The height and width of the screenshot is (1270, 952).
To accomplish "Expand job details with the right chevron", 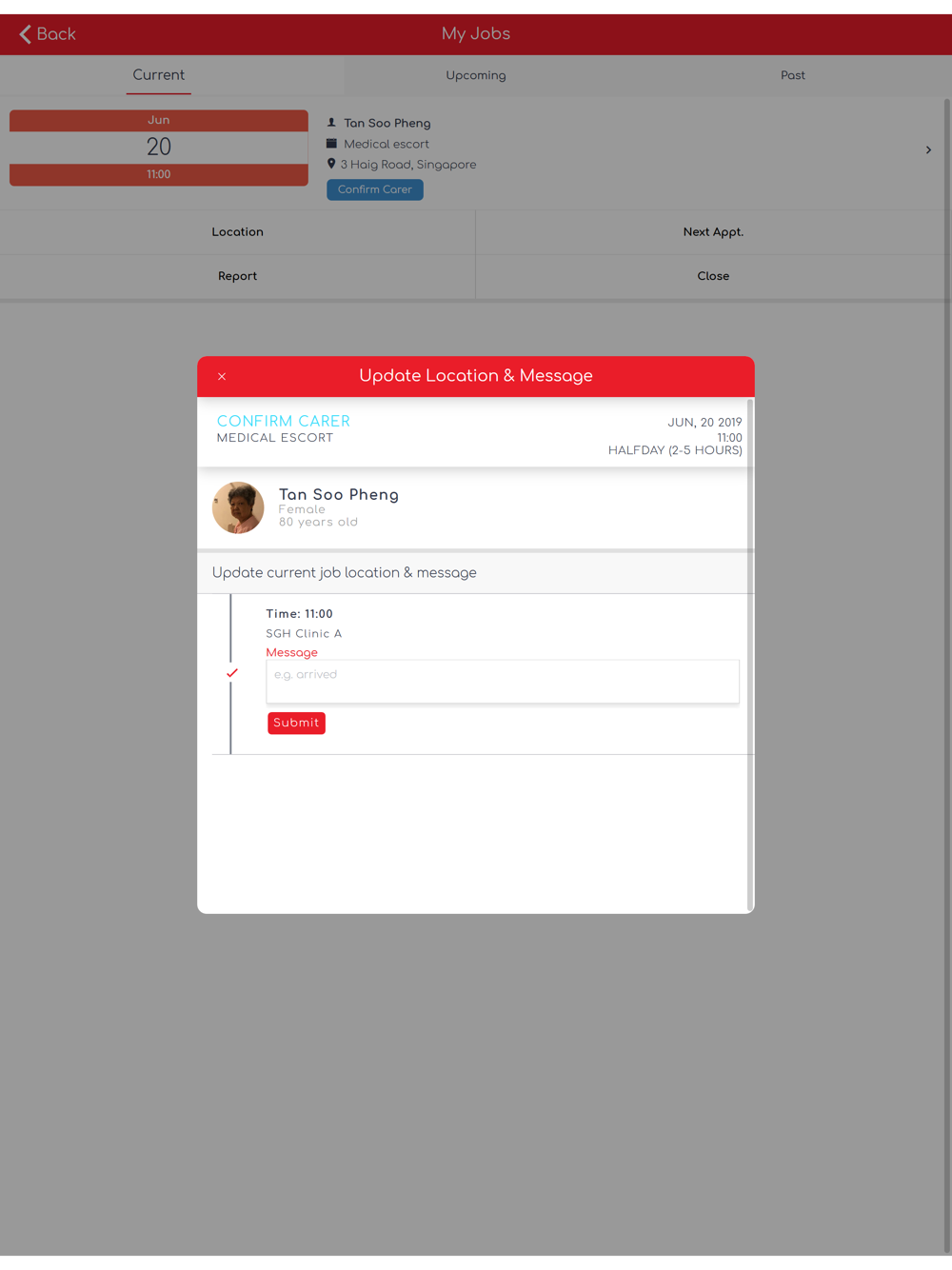I will tap(928, 150).
